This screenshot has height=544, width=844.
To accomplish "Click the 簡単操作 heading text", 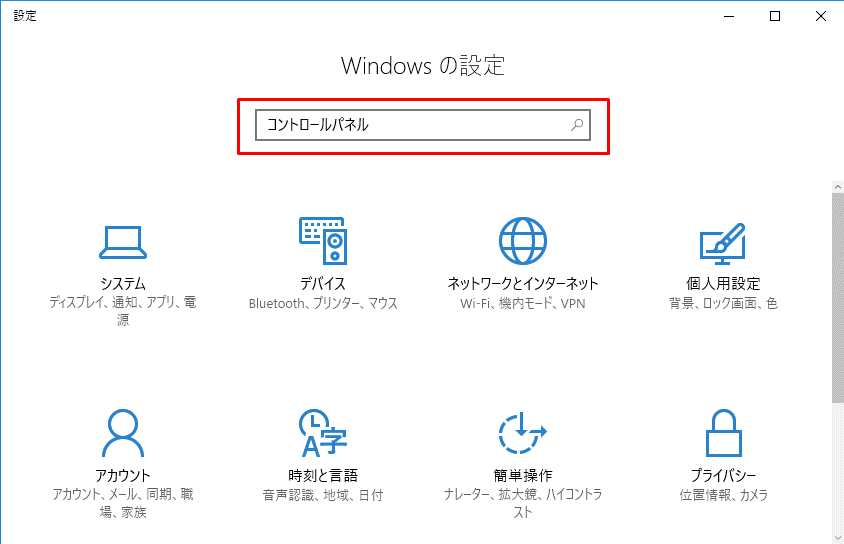I will tap(523, 475).
